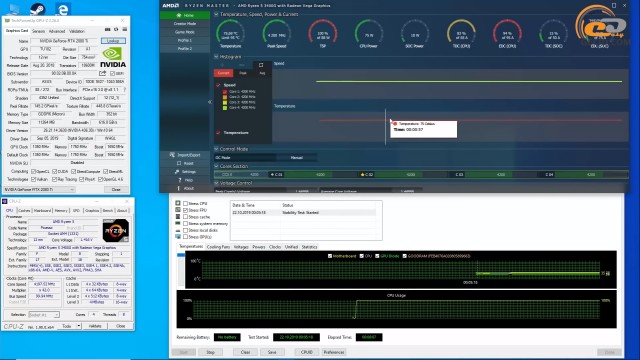
Task: Click histogram expand view icon in Ryzen Master
Action: (261, 65)
